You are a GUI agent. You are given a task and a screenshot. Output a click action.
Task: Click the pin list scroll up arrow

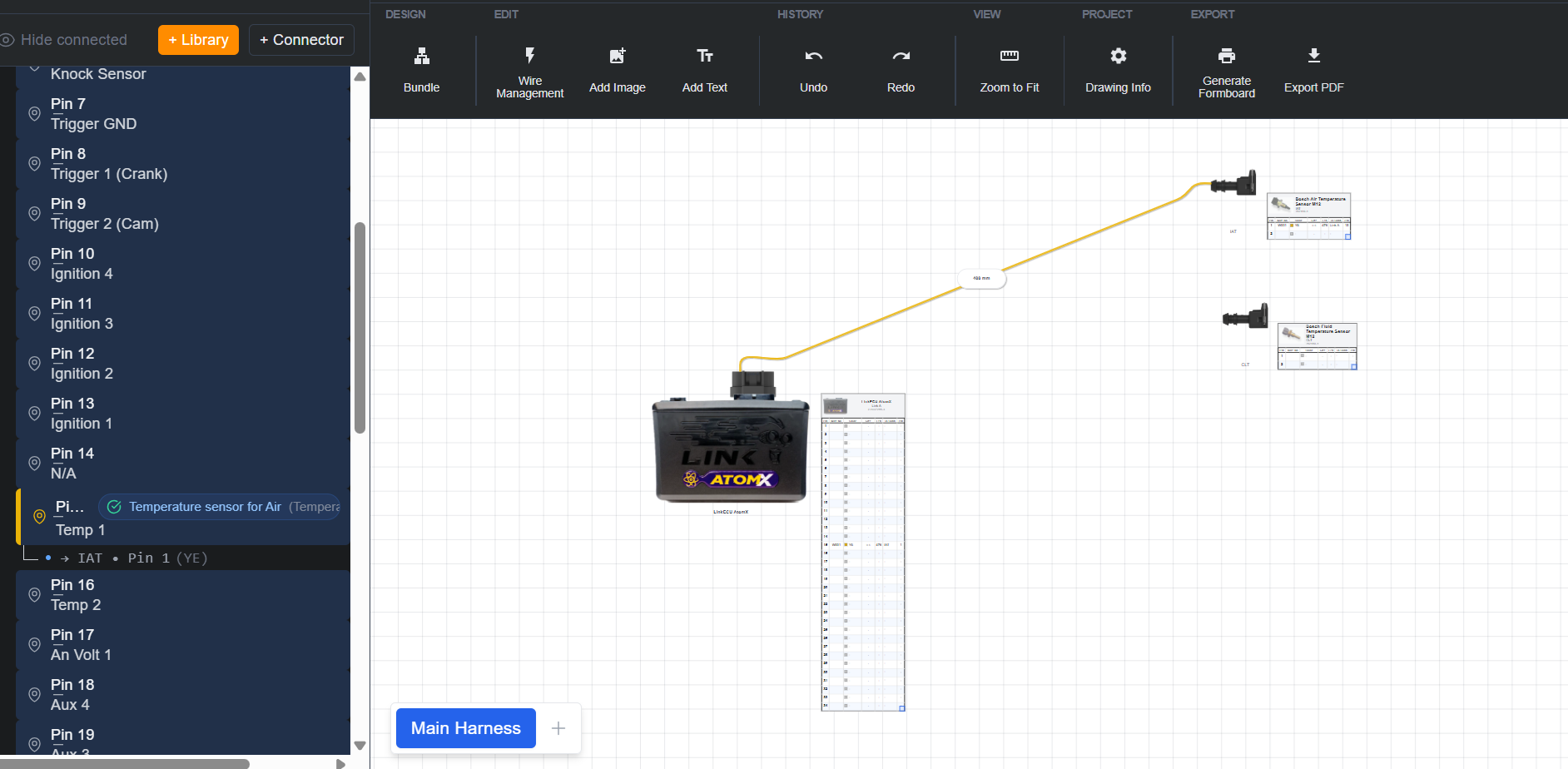coord(360,77)
